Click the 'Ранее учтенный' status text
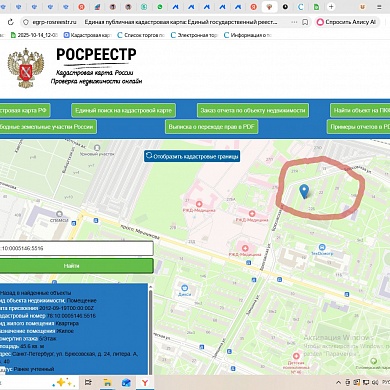The width and height of the screenshot is (390, 390). (x=34, y=369)
